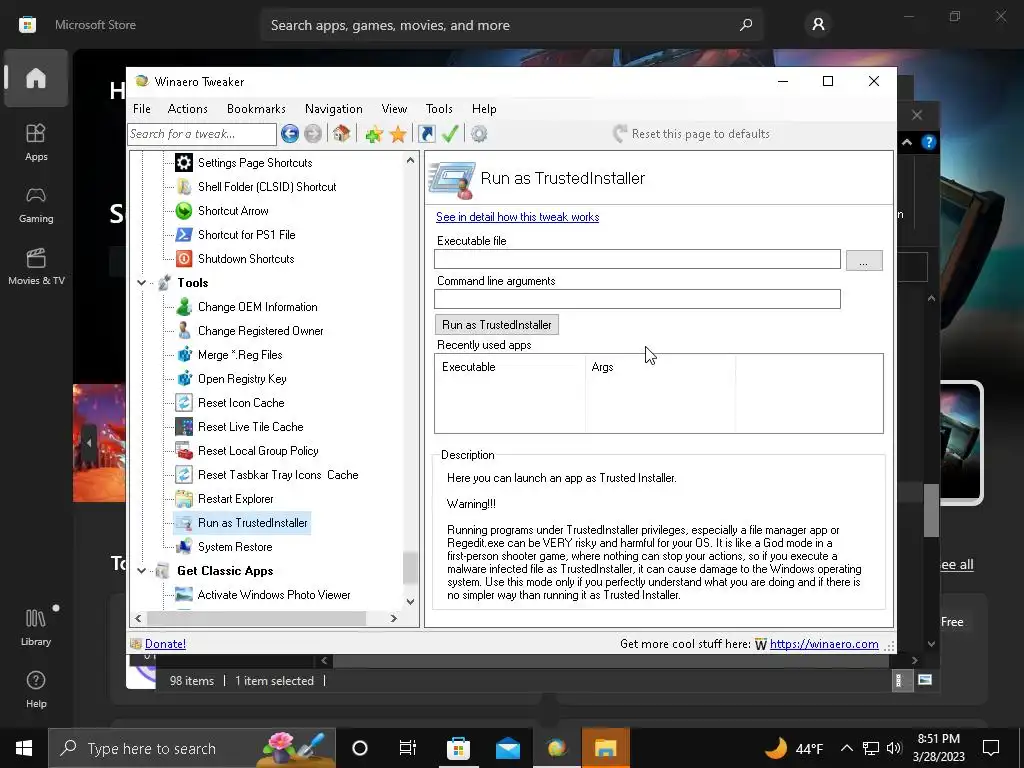This screenshot has height=768, width=1024.
Task: Click the Shell Folder (CLSID) Shortcut icon
Action: [184, 187]
